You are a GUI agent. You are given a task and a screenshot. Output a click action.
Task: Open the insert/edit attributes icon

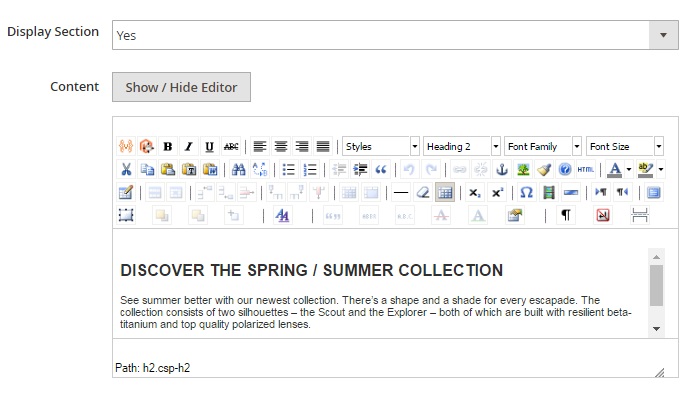click(514, 216)
